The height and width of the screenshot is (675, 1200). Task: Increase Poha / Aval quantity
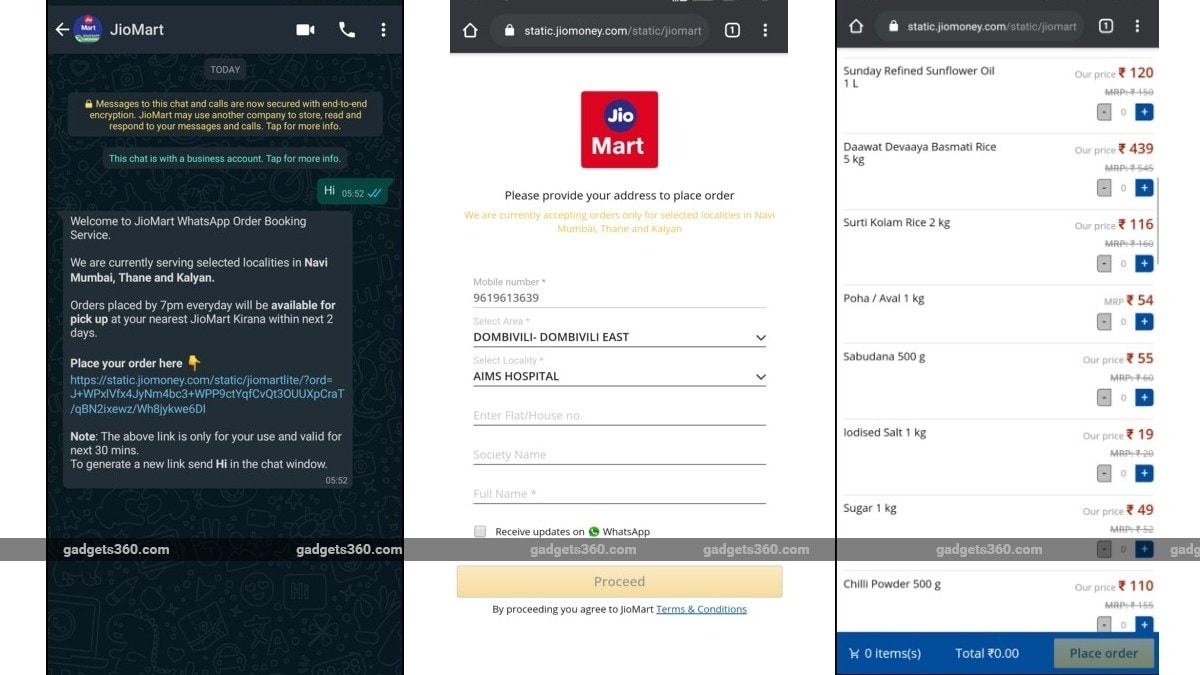(x=1144, y=322)
